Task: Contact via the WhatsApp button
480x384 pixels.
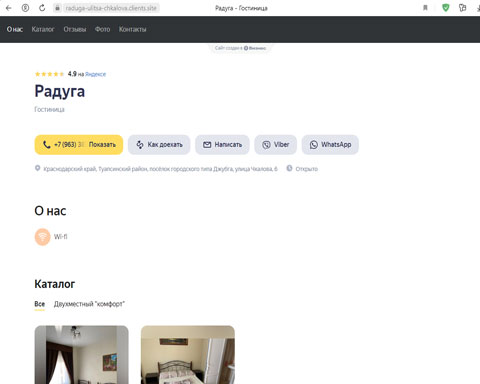Action: point(330,145)
